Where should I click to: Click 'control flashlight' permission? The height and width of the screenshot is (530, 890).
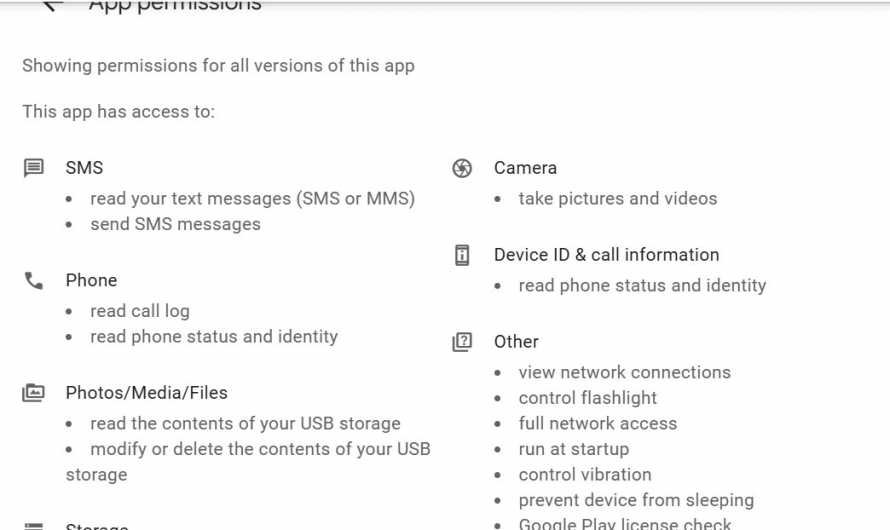coord(588,398)
